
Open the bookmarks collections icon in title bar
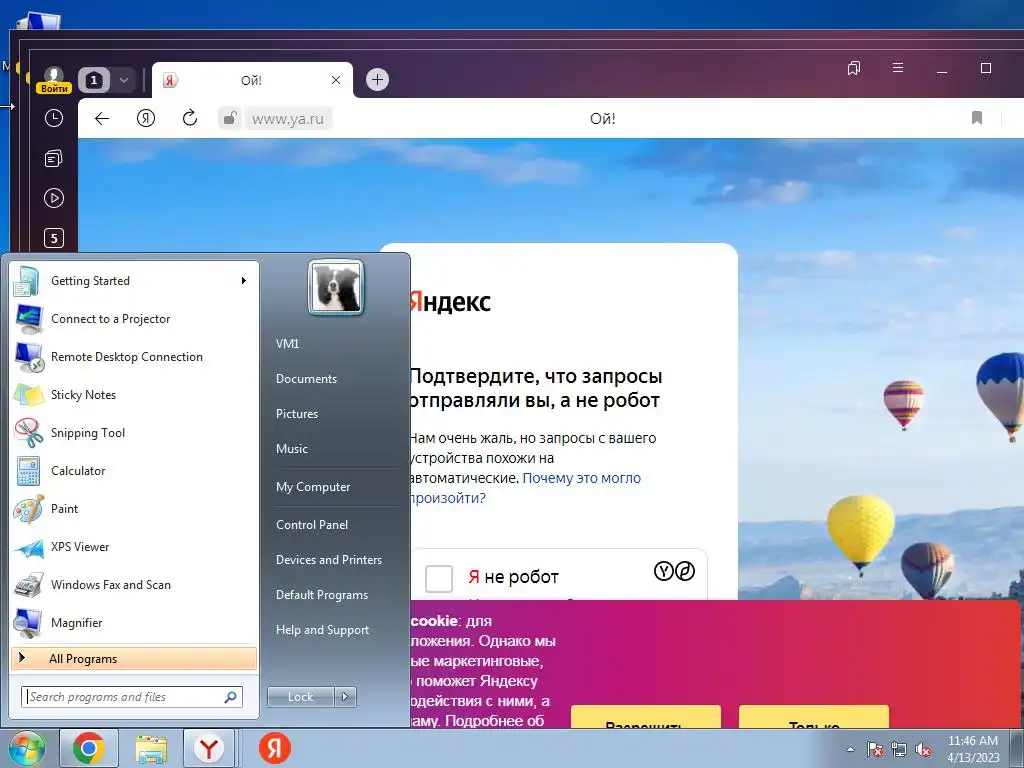(x=854, y=68)
